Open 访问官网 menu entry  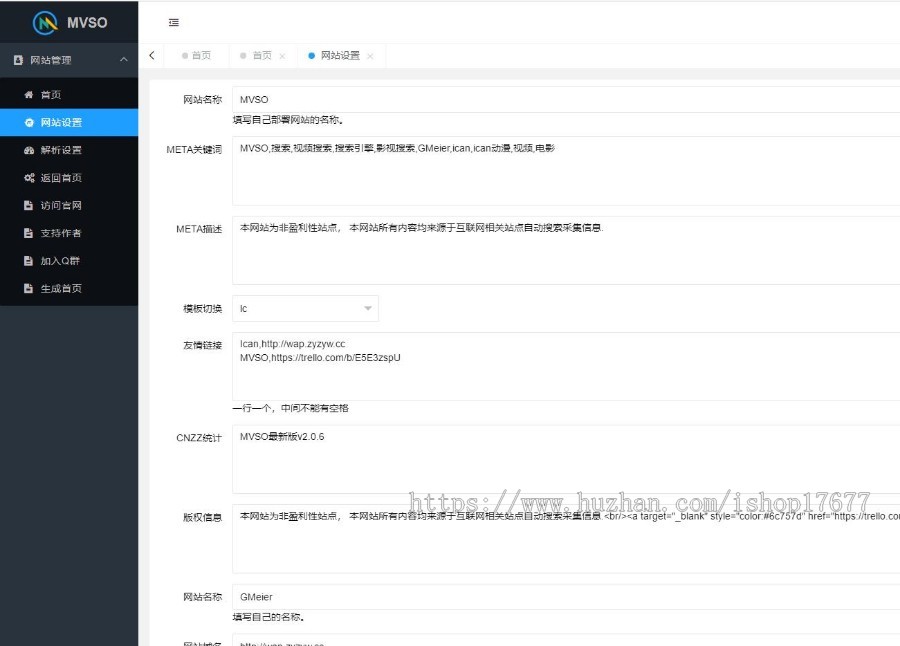tap(69, 205)
